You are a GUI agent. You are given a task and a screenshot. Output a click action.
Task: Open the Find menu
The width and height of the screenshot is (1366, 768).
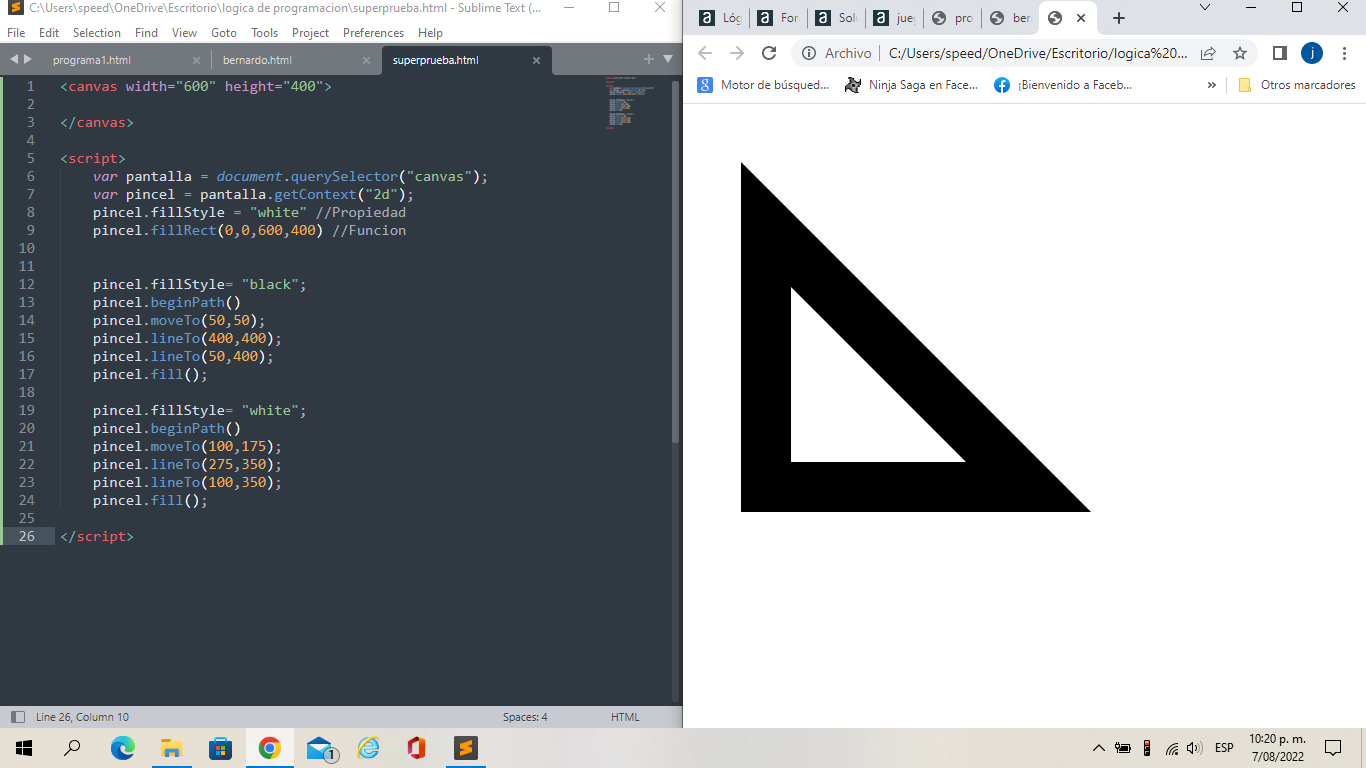146,33
